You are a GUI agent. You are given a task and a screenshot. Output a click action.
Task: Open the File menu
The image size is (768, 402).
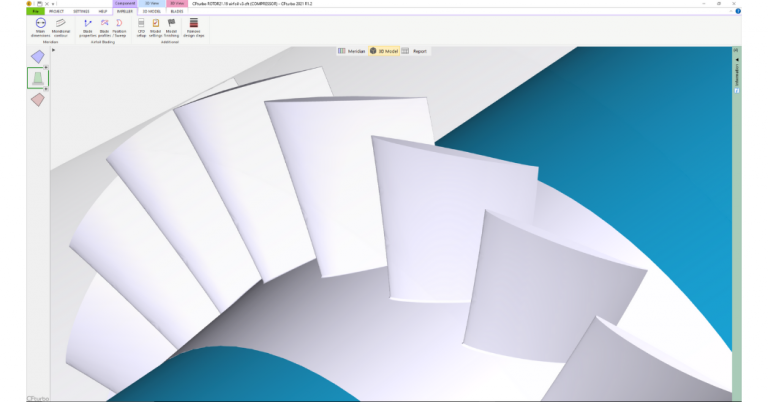35,11
